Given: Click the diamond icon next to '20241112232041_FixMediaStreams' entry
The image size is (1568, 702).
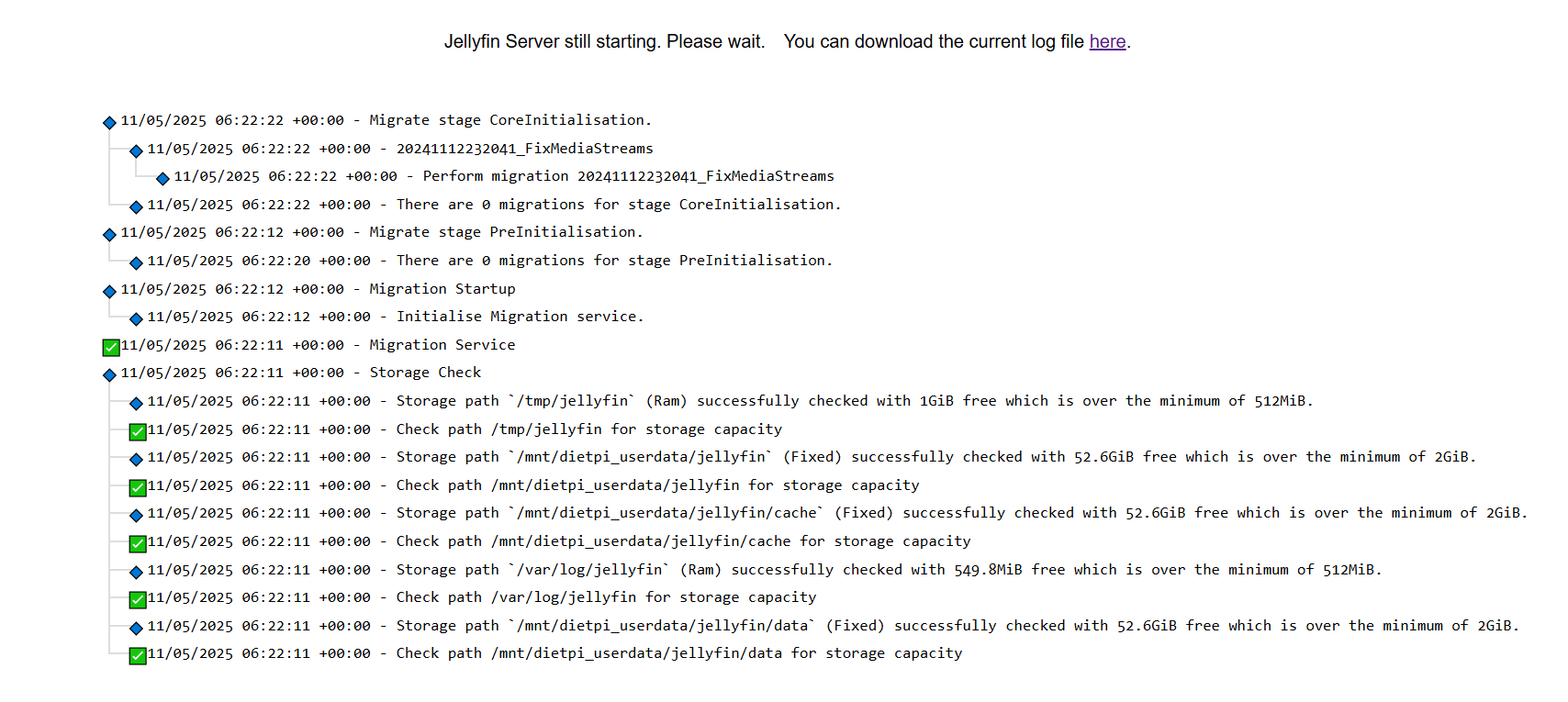Looking at the screenshot, I should (136, 150).
